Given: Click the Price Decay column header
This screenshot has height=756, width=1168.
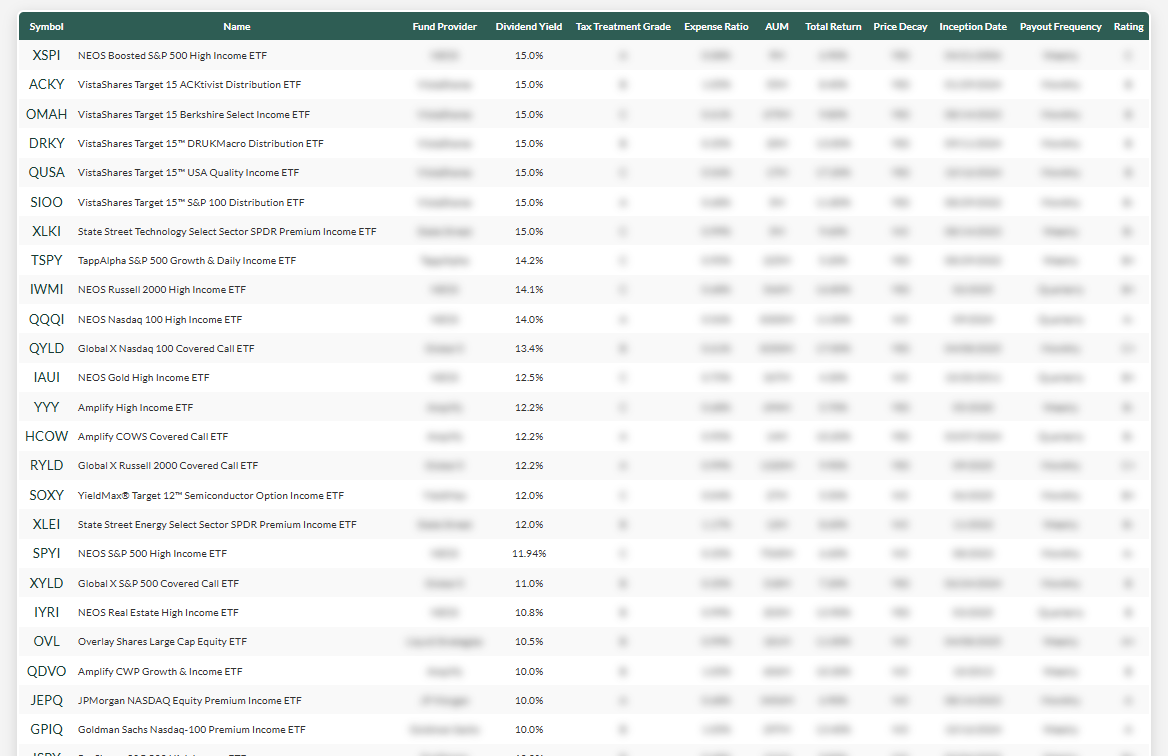Looking at the screenshot, I should coord(900,27).
